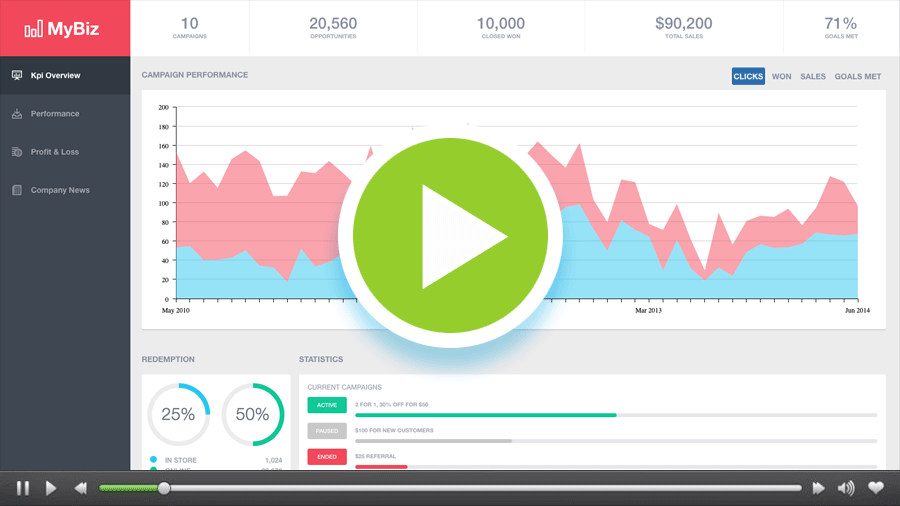Rewind using the skip-back arrow icon
Viewport: 900px width, 506px height.
click(80, 488)
